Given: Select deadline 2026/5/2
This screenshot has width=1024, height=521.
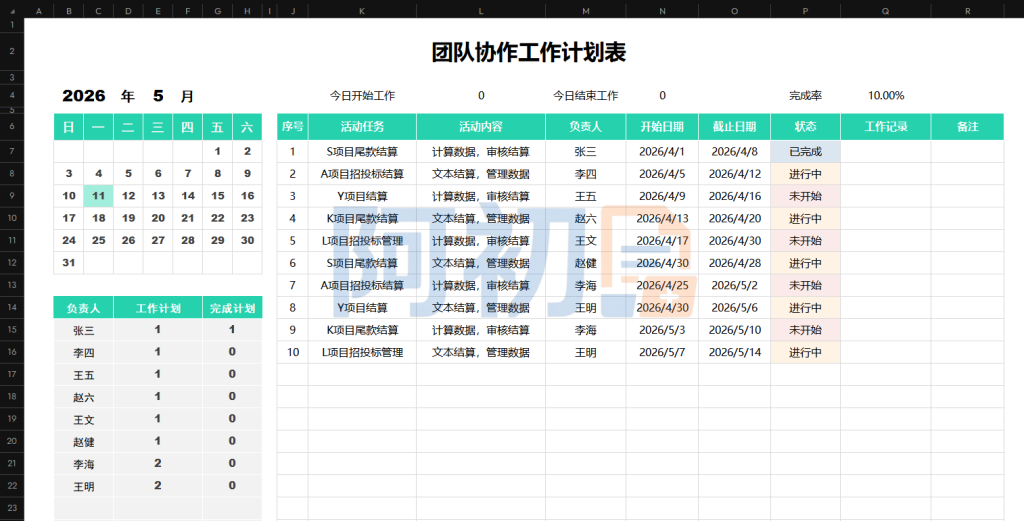Looking at the screenshot, I should tap(735, 285).
